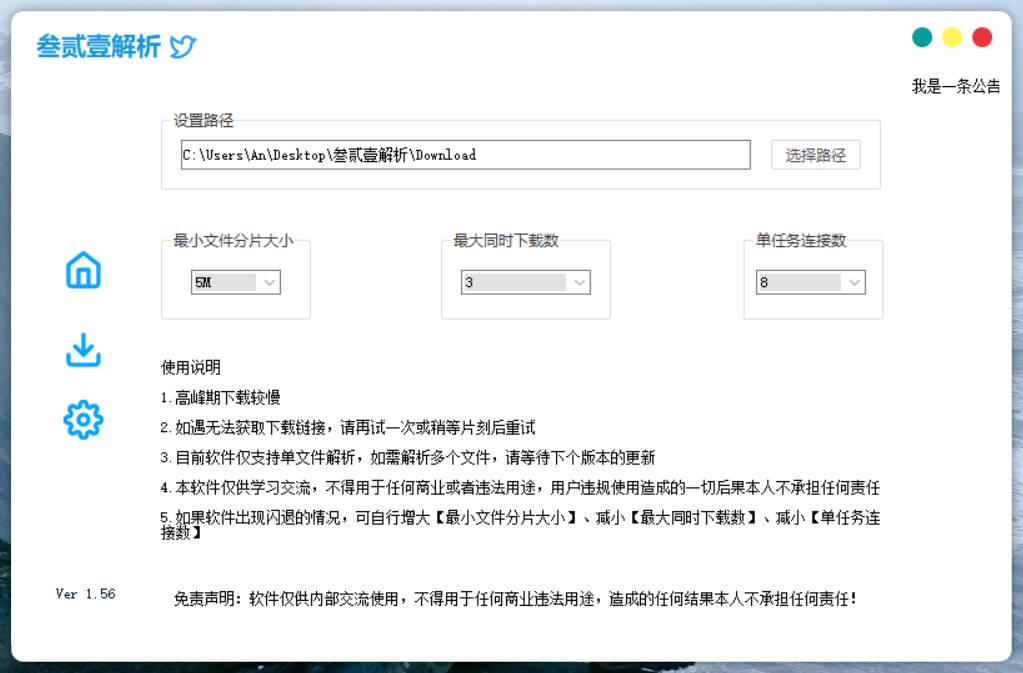This screenshot has height=673, width=1023.
Task: Close the app with red circle
Action: tap(982, 37)
